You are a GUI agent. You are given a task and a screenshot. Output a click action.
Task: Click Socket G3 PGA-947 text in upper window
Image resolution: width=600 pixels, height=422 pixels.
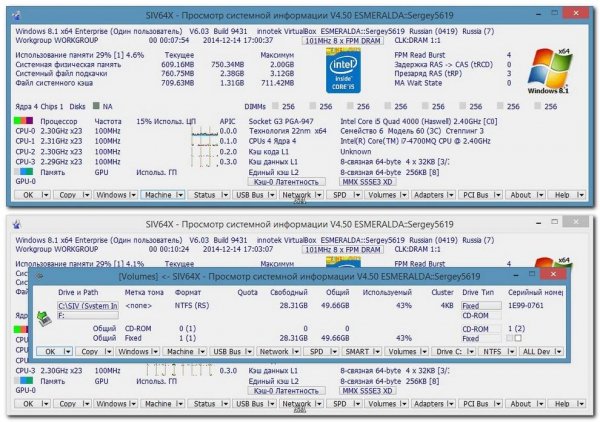click(x=281, y=121)
